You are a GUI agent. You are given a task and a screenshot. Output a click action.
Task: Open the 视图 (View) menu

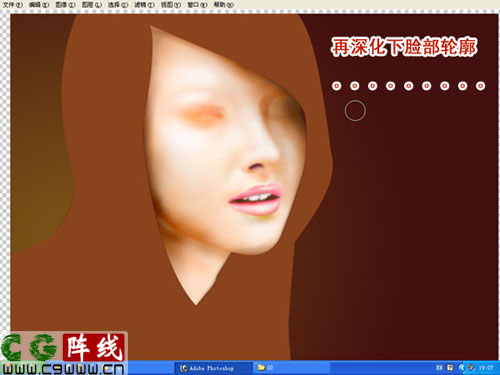(x=171, y=5)
